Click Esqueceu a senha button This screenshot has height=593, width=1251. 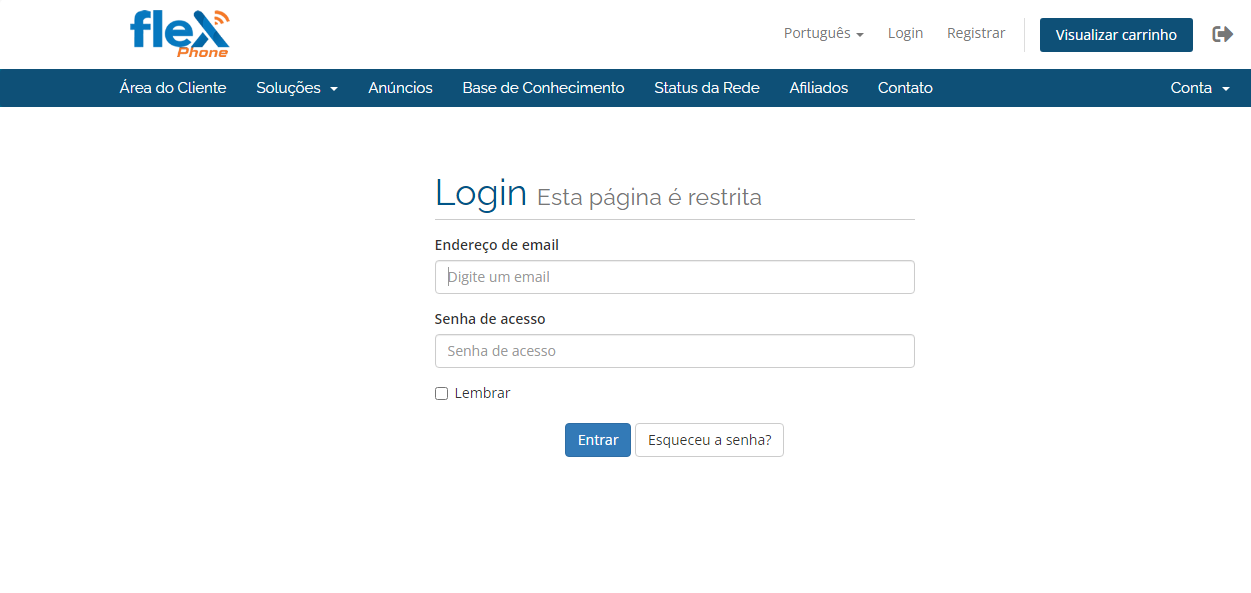coord(709,440)
